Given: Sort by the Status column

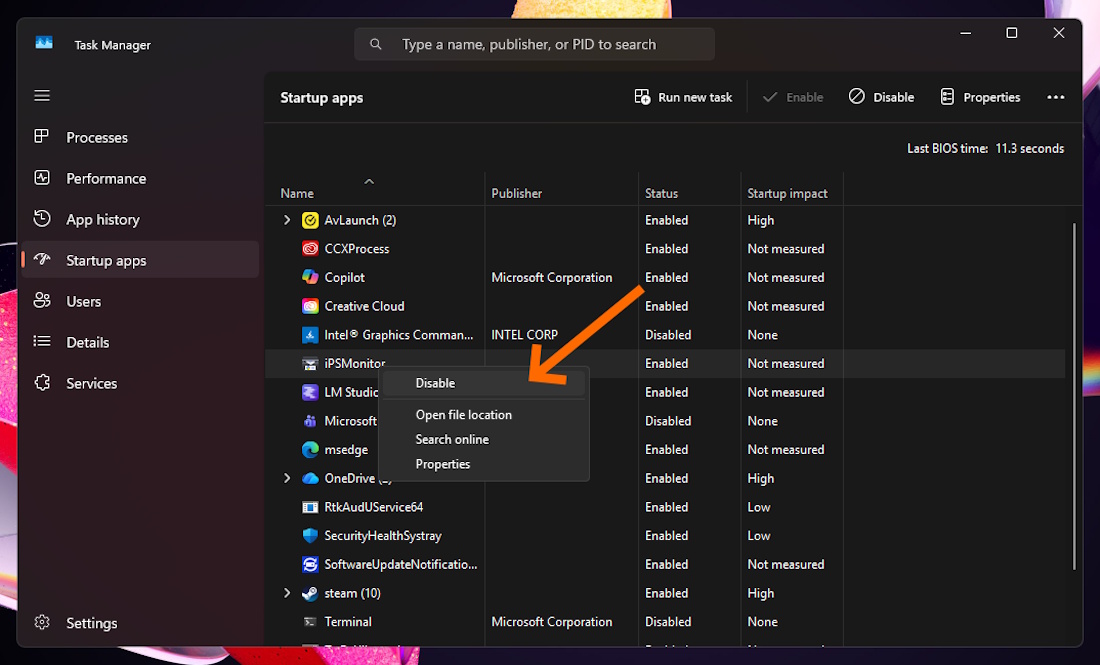Looking at the screenshot, I should 662,194.
